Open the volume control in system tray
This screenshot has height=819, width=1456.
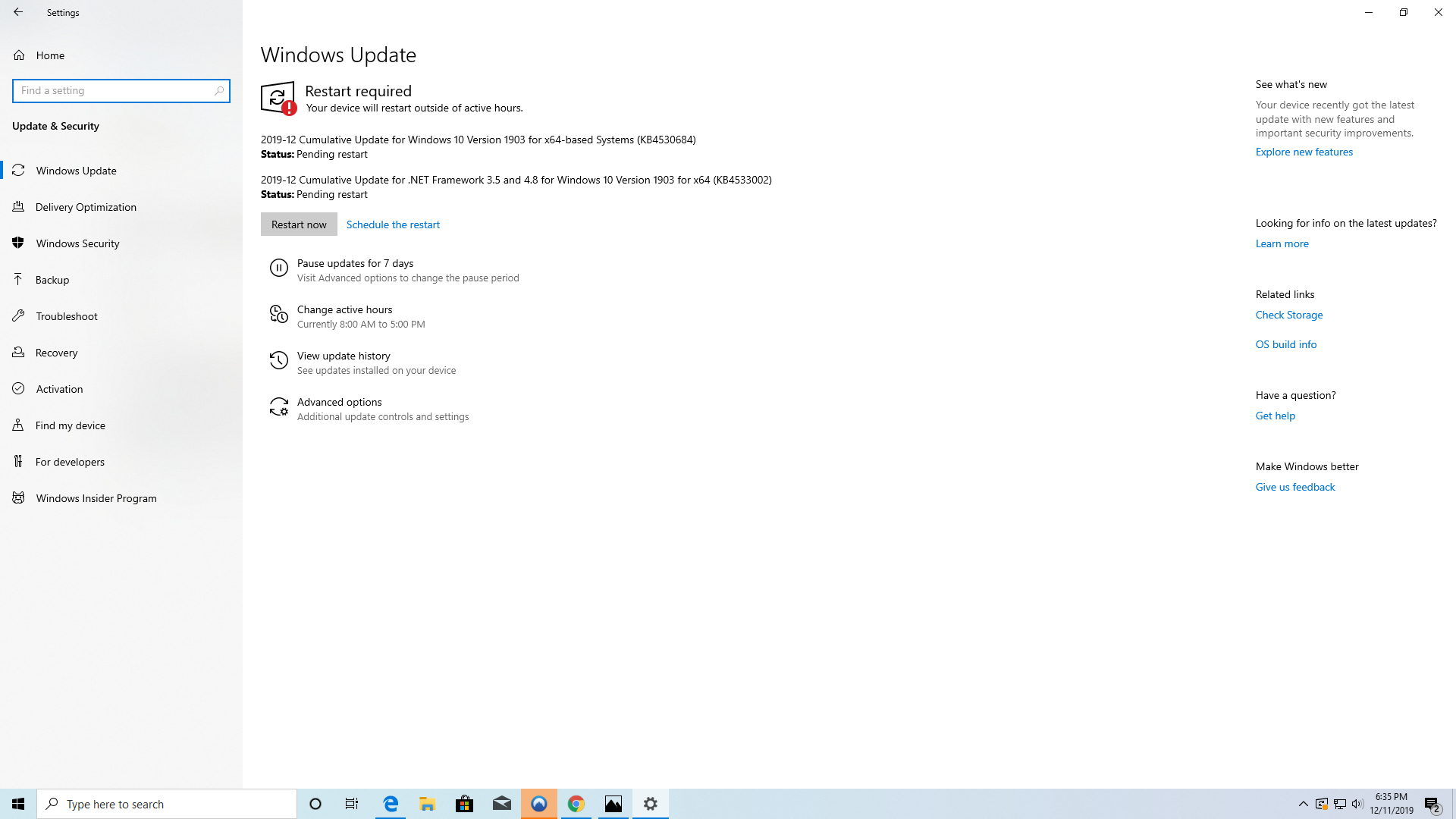(1357, 804)
